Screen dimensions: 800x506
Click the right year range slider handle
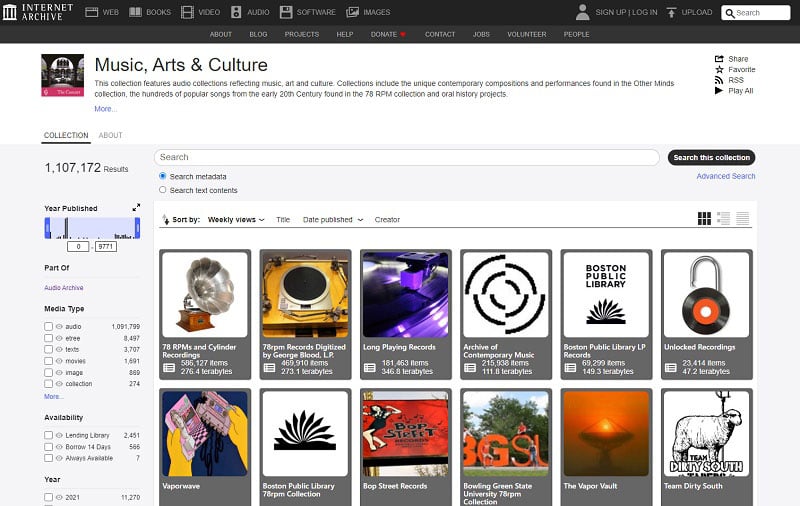137,228
